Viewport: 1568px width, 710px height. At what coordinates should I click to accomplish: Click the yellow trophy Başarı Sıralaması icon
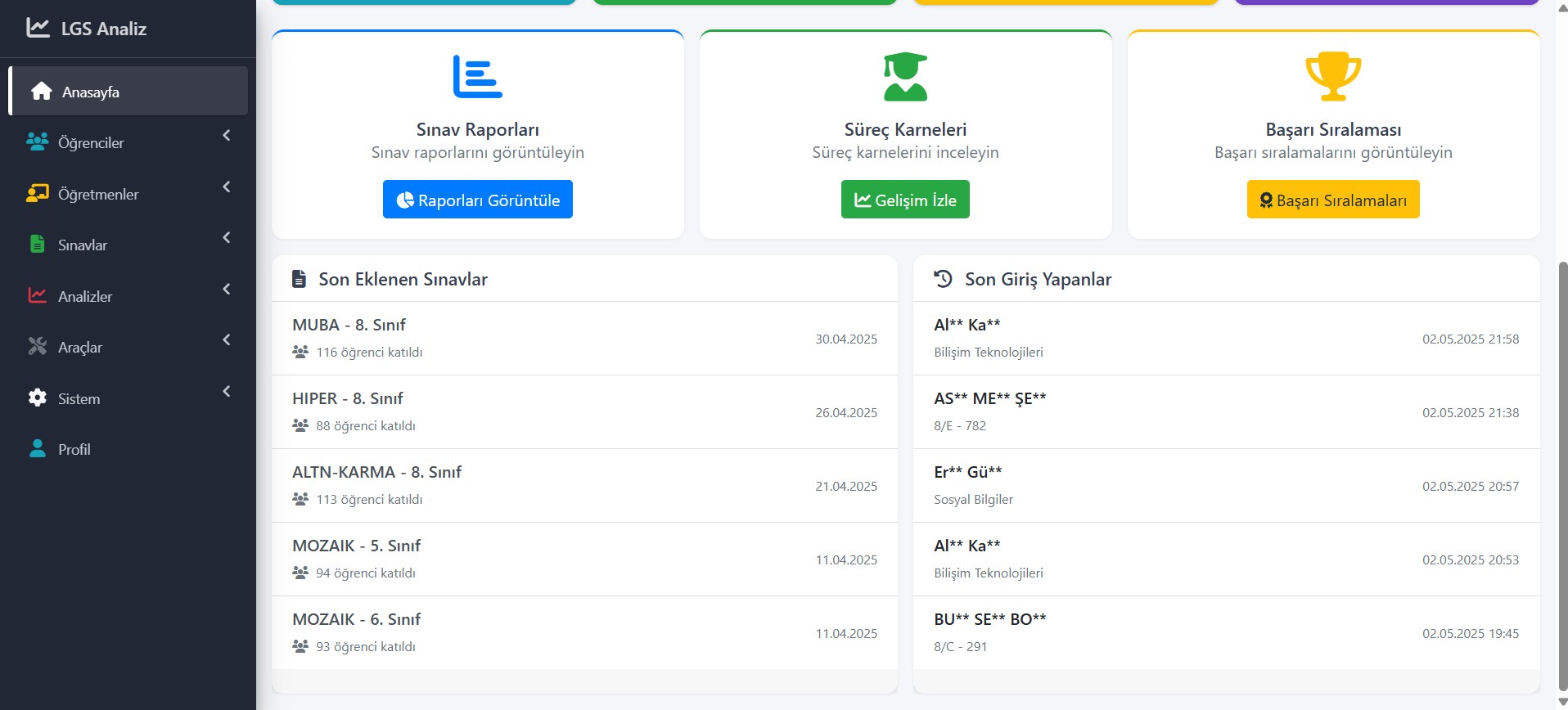coord(1332,77)
